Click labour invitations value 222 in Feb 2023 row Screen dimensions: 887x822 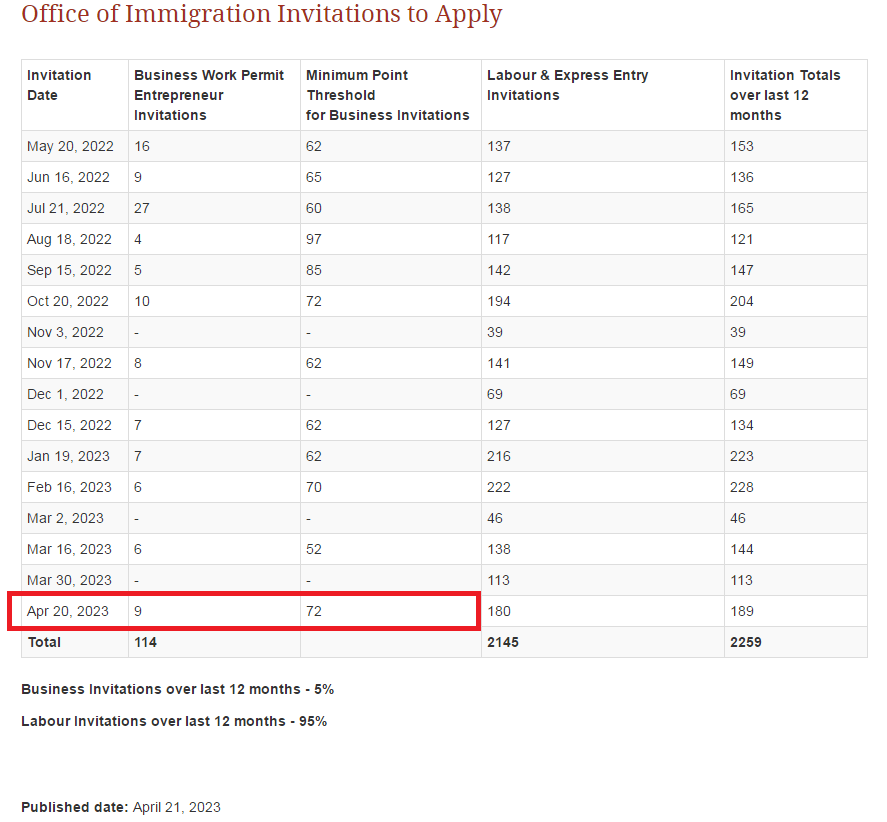[499, 488]
